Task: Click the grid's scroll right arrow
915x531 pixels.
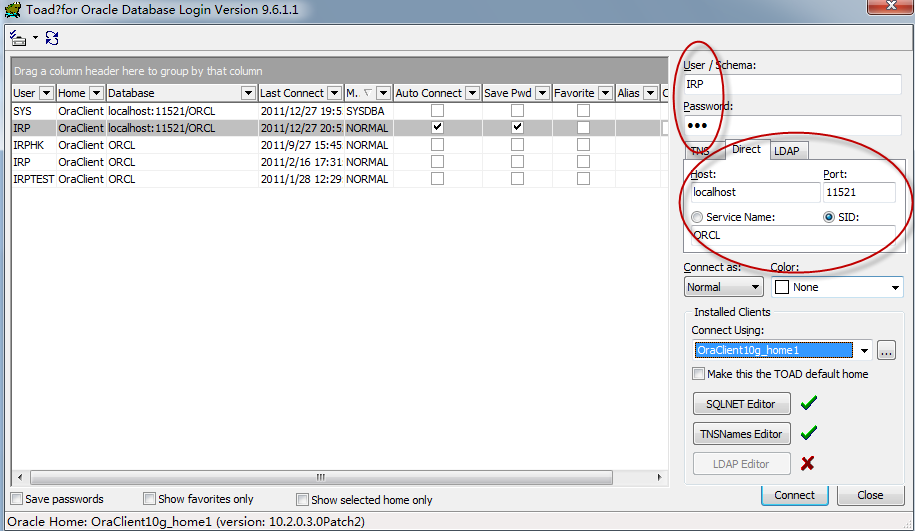Action: [659, 477]
